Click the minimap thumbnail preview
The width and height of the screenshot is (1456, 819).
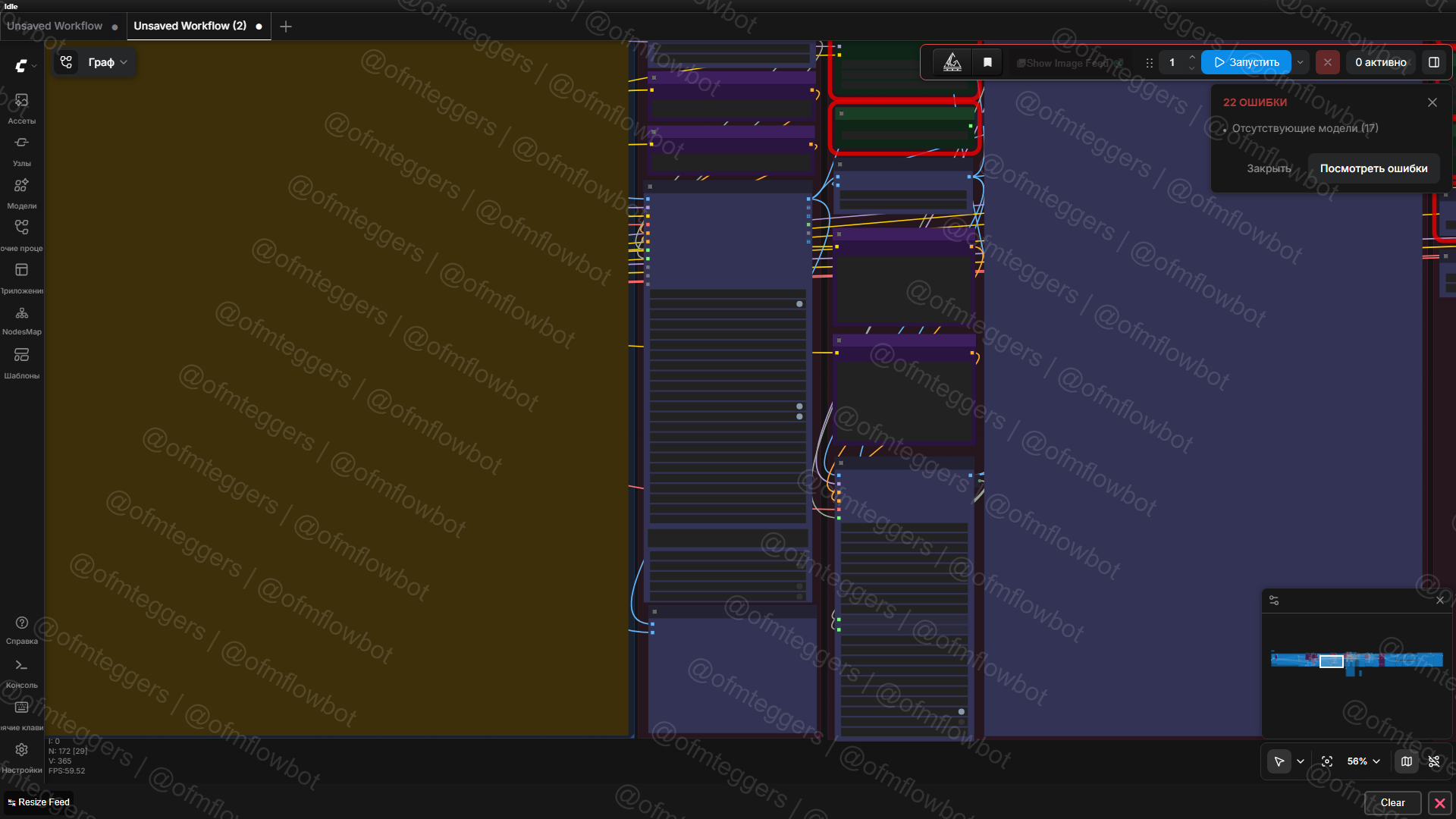1357,660
